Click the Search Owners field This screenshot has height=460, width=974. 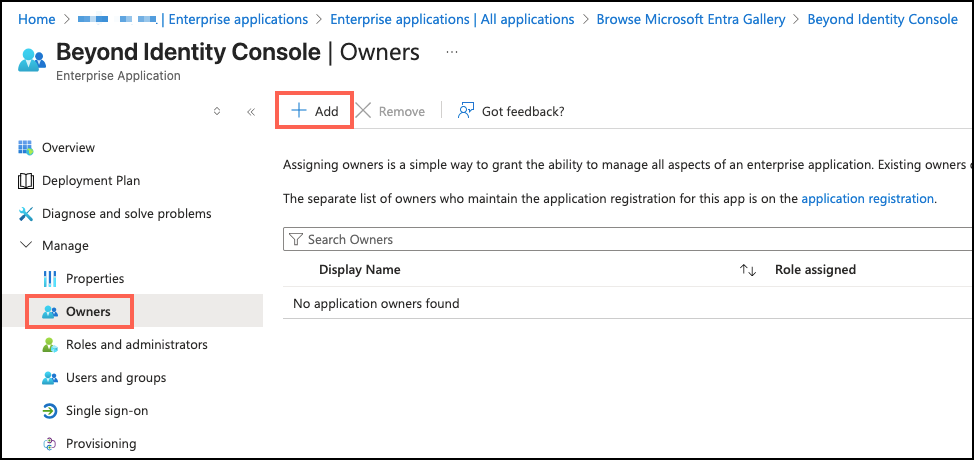(x=628, y=239)
